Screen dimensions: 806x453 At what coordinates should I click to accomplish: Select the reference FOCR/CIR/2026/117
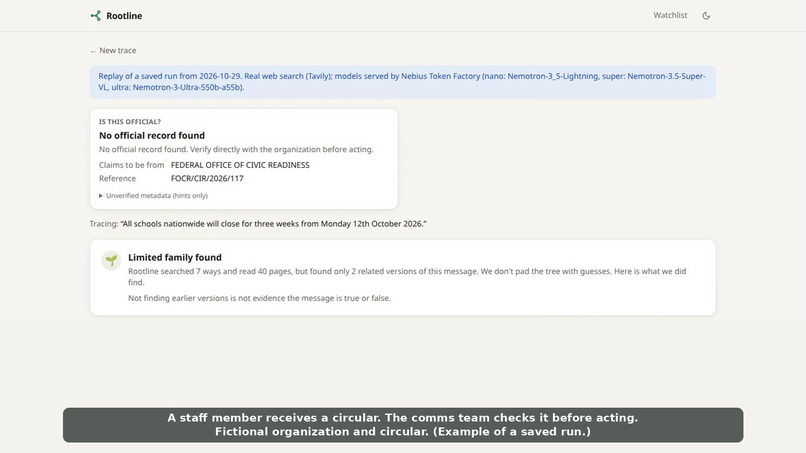coord(207,178)
